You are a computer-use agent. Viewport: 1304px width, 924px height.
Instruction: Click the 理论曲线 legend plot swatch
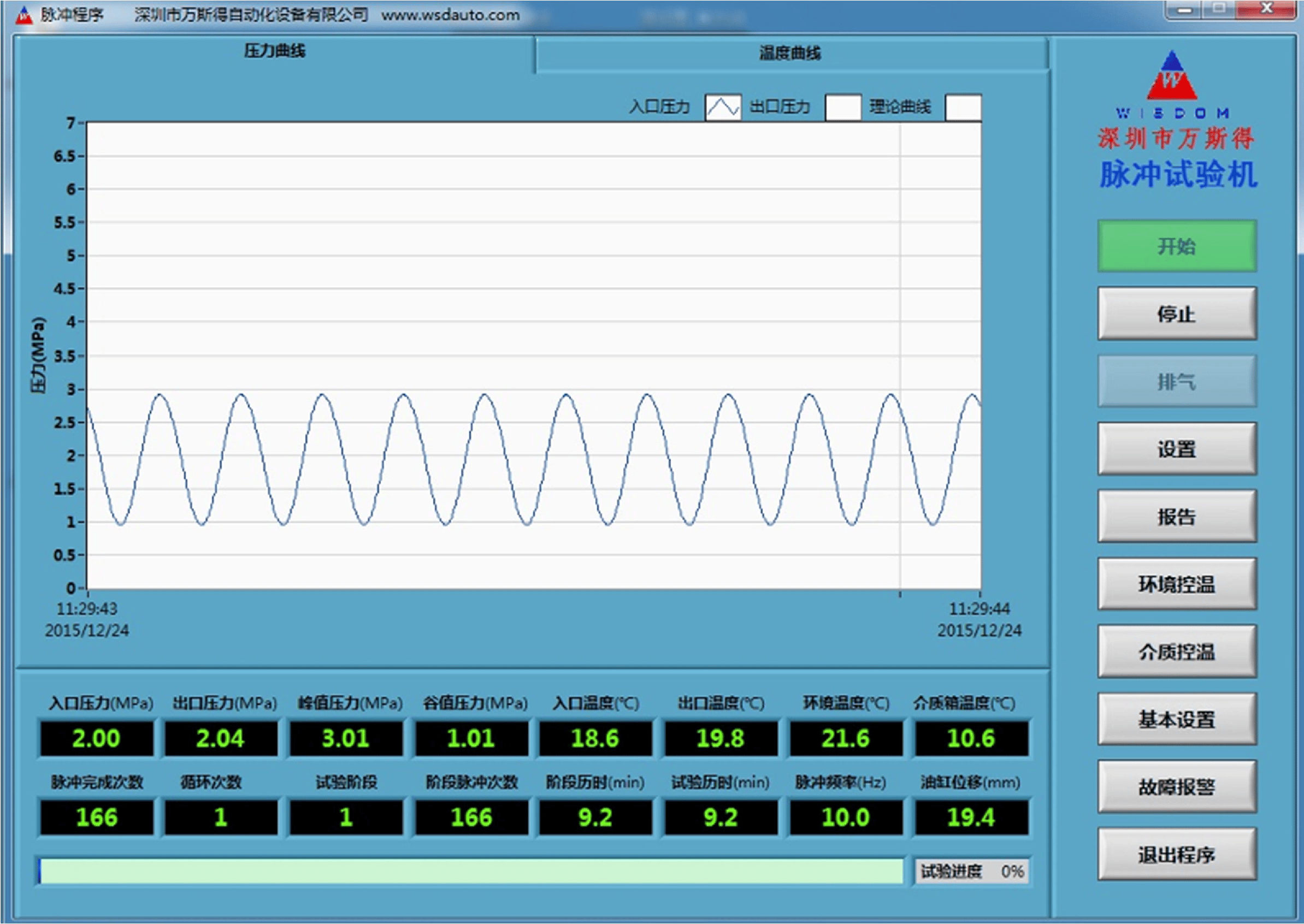click(x=963, y=107)
